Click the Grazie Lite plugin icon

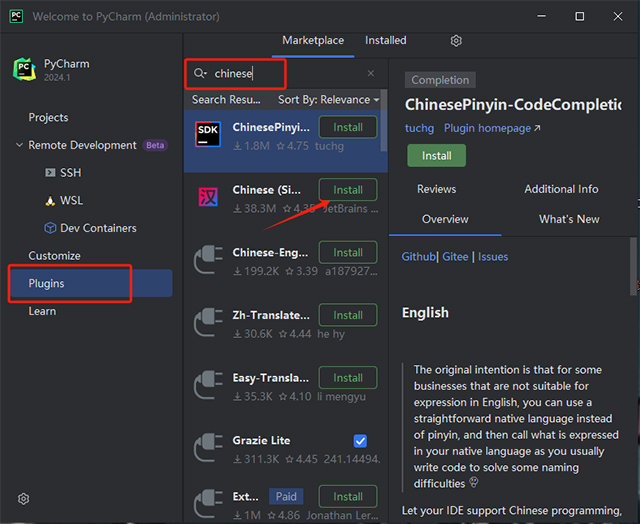(x=209, y=448)
